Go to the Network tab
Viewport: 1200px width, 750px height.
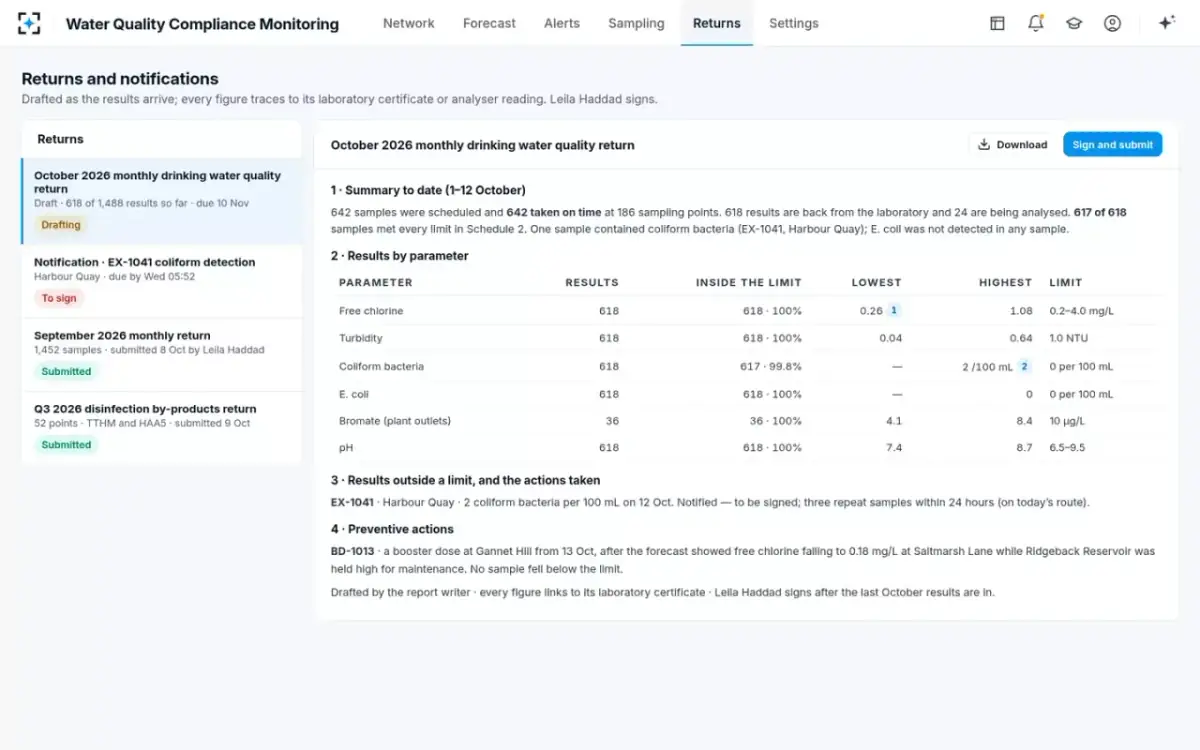409,23
